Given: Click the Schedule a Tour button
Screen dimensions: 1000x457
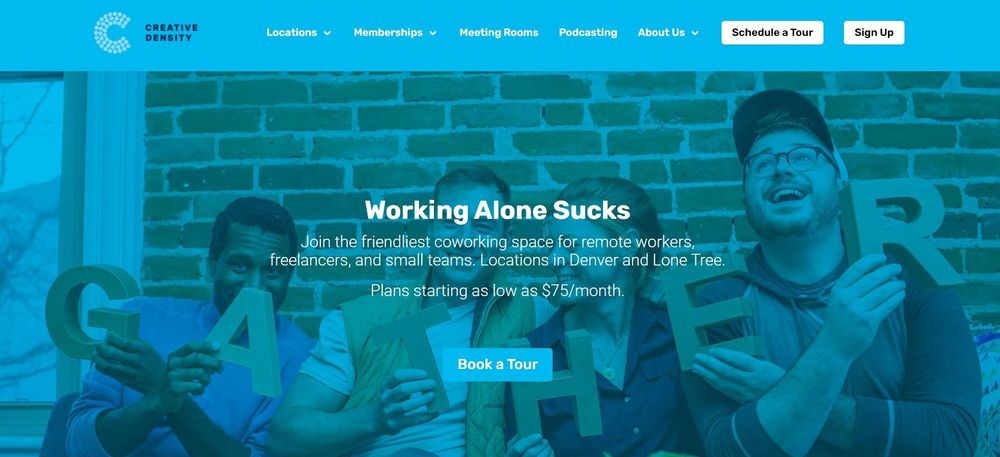Looking at the screenshot, I should pyautogui.click(x=772, y=33).
